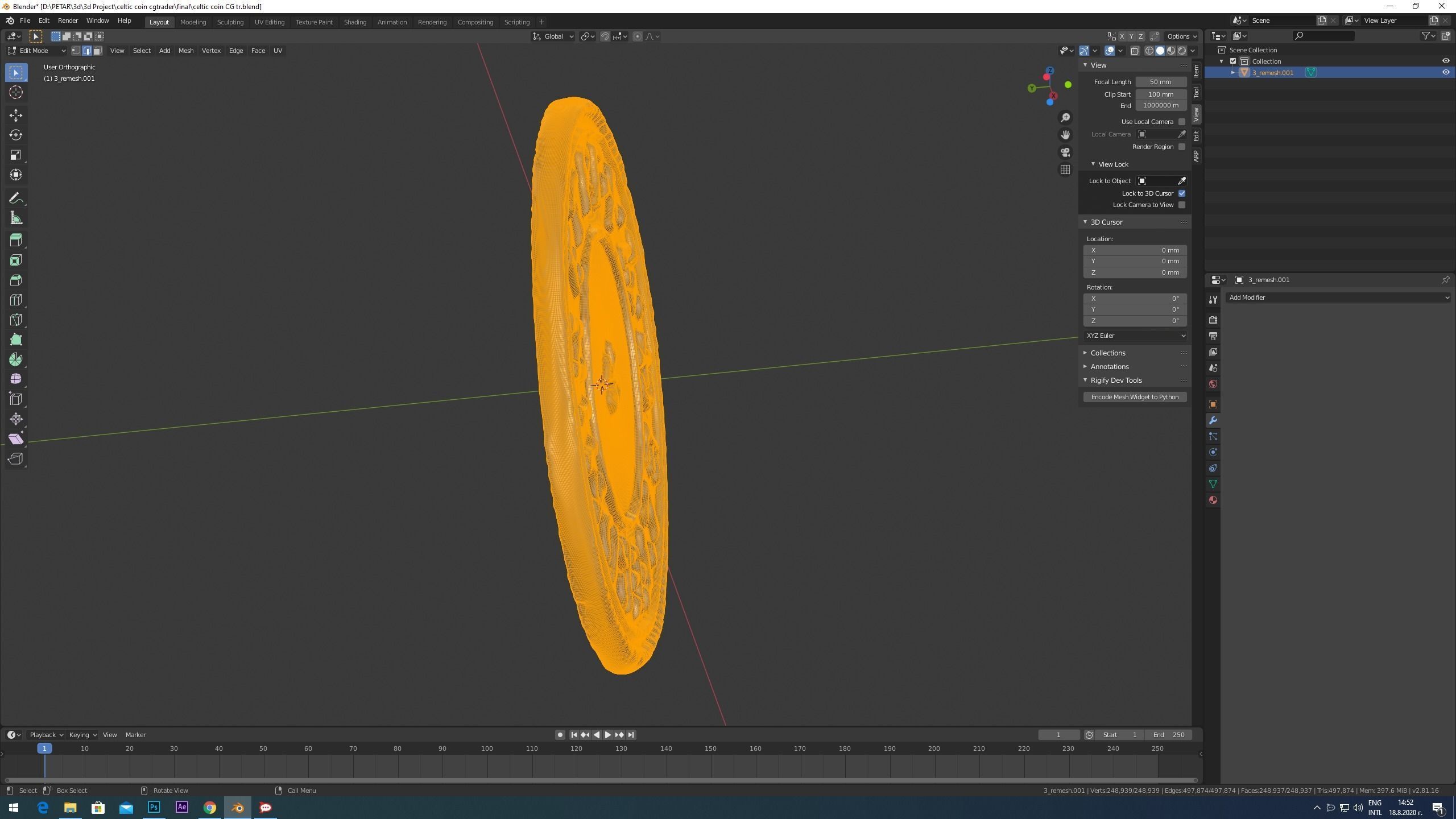Expand the Collections panel
The height and width of the screenshot is (819, 1456).
[x=1107, y=353]
